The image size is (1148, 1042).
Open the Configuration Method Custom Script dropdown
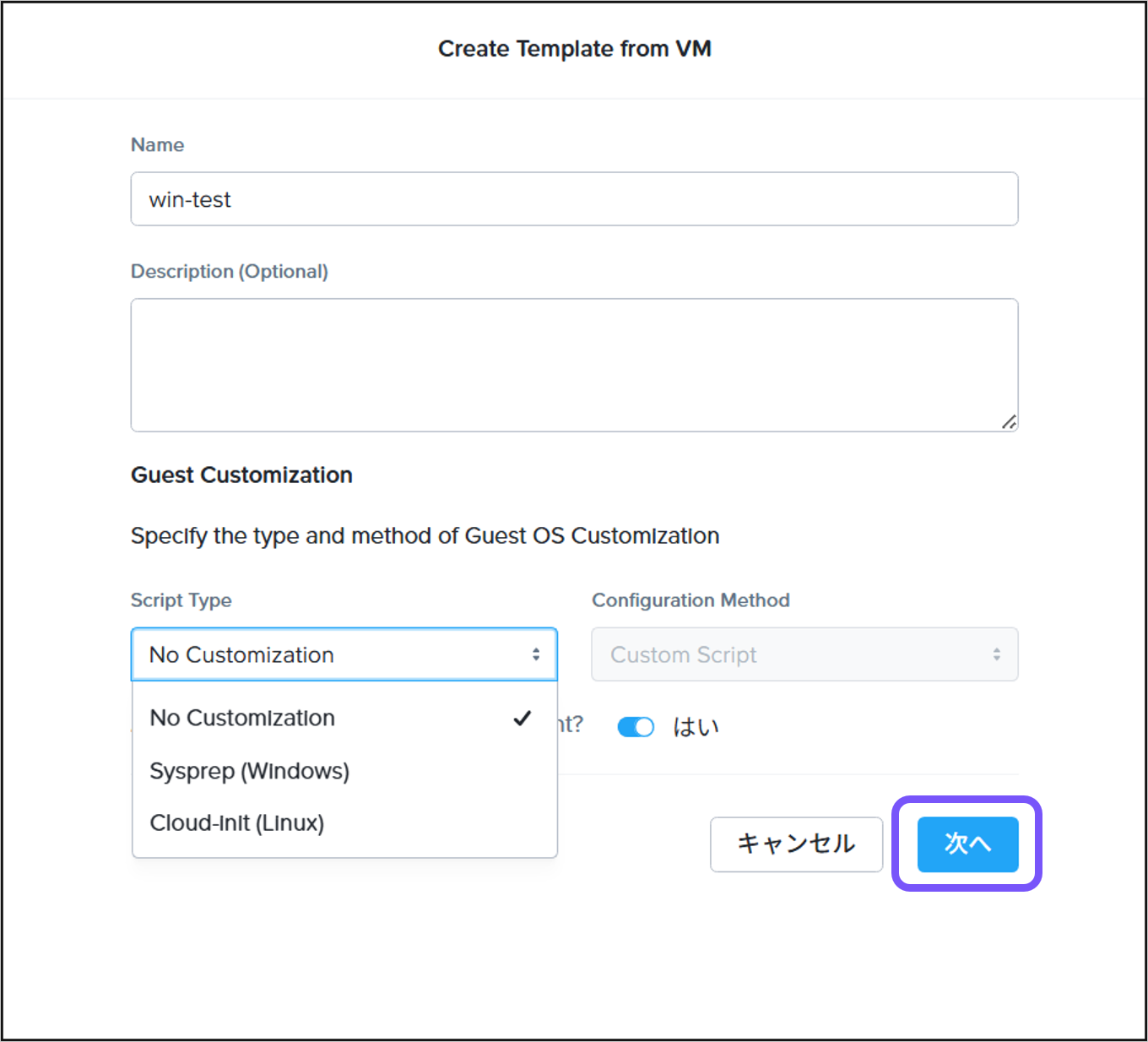pos(804,654)
